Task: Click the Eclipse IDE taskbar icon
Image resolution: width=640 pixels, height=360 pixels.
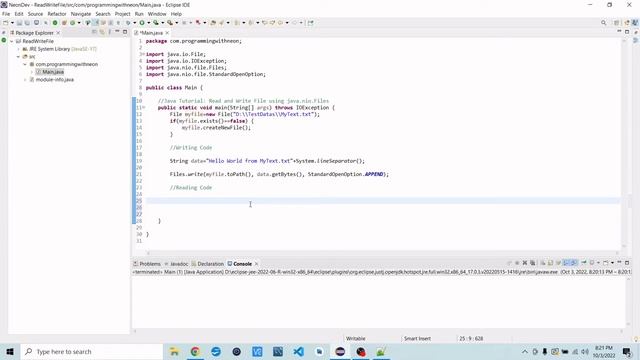Action: 340,351
